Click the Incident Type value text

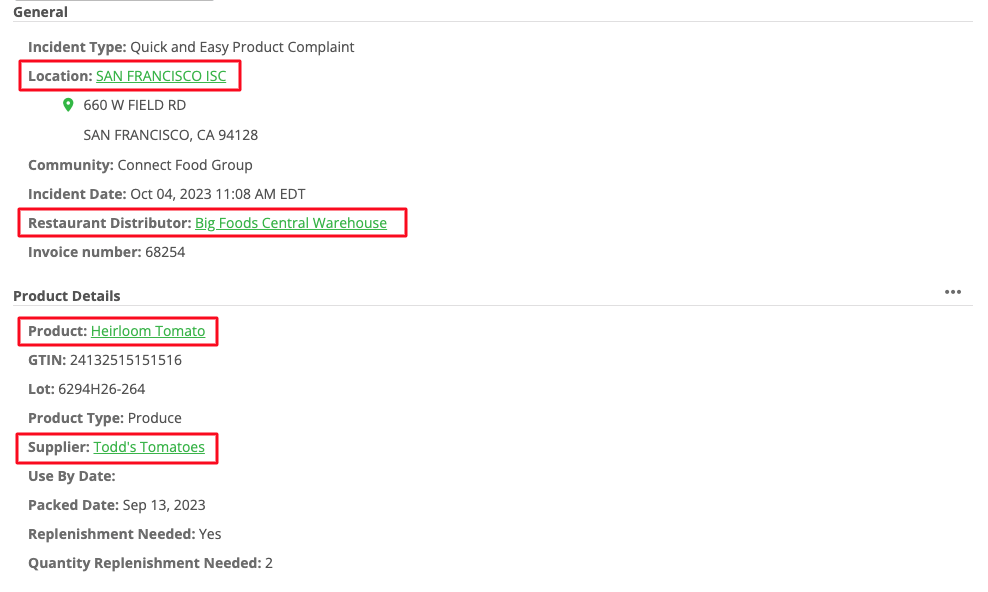pyautogui.click(x=242, y=47)
